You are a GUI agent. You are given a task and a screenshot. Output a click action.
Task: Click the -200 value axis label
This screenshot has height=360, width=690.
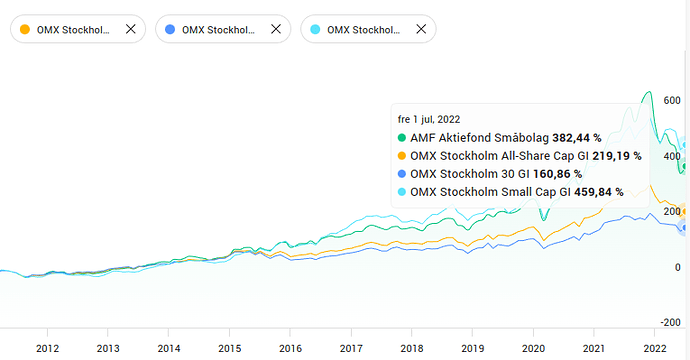coord(671,322)
